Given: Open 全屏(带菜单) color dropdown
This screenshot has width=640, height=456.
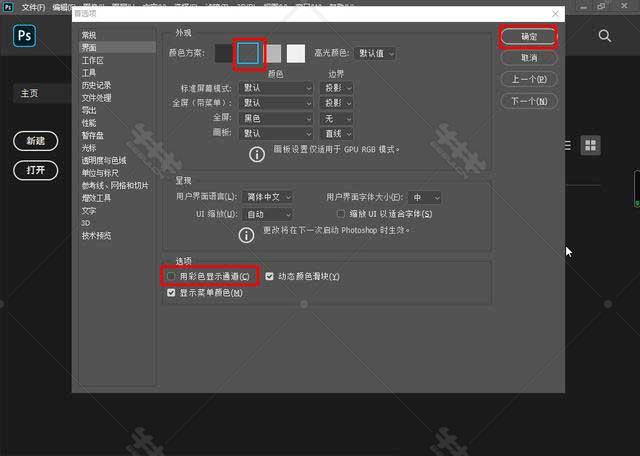Looking at the screenshot, I should pos(276,103).
